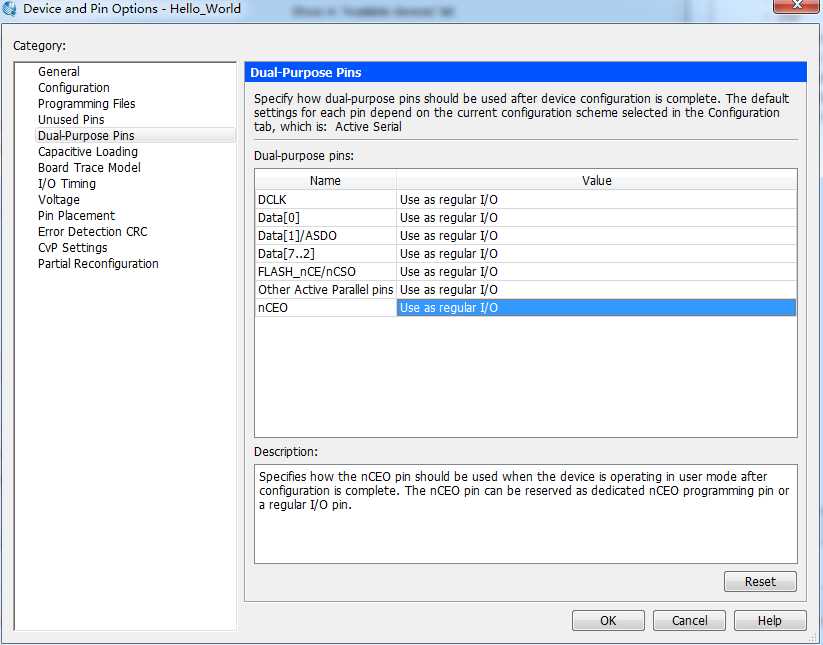
Task: Open Help for this dialog
Action: click(769, 621)
